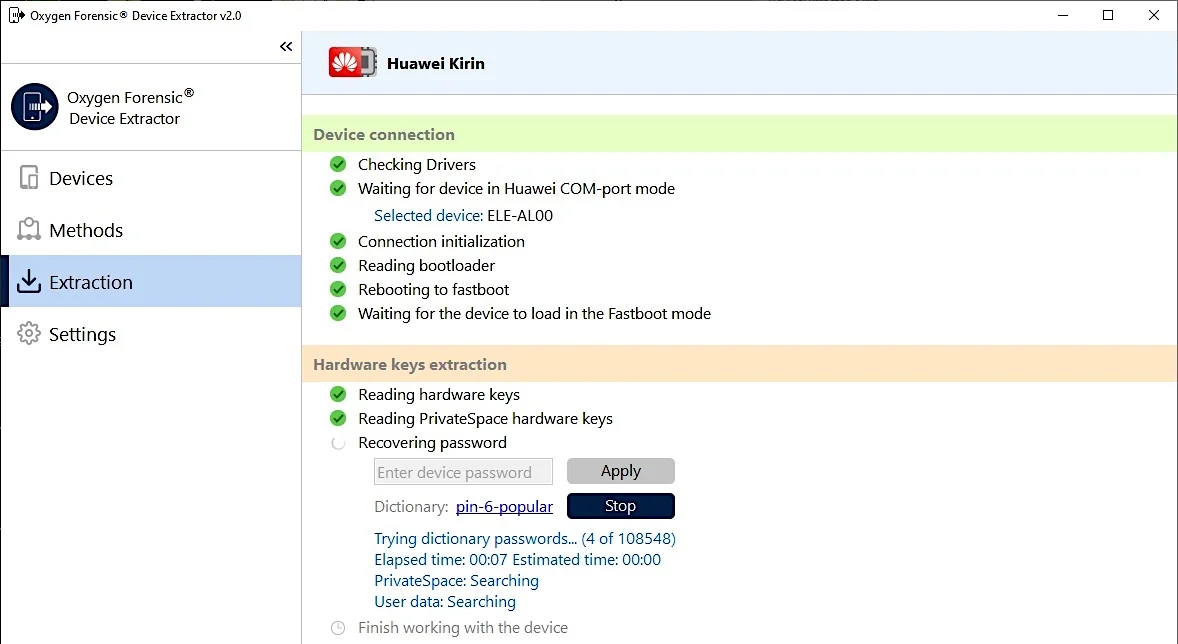Screen dimensions: 1178x644
Task: Click the Elapsed time status line
Action: coord(518,560)
